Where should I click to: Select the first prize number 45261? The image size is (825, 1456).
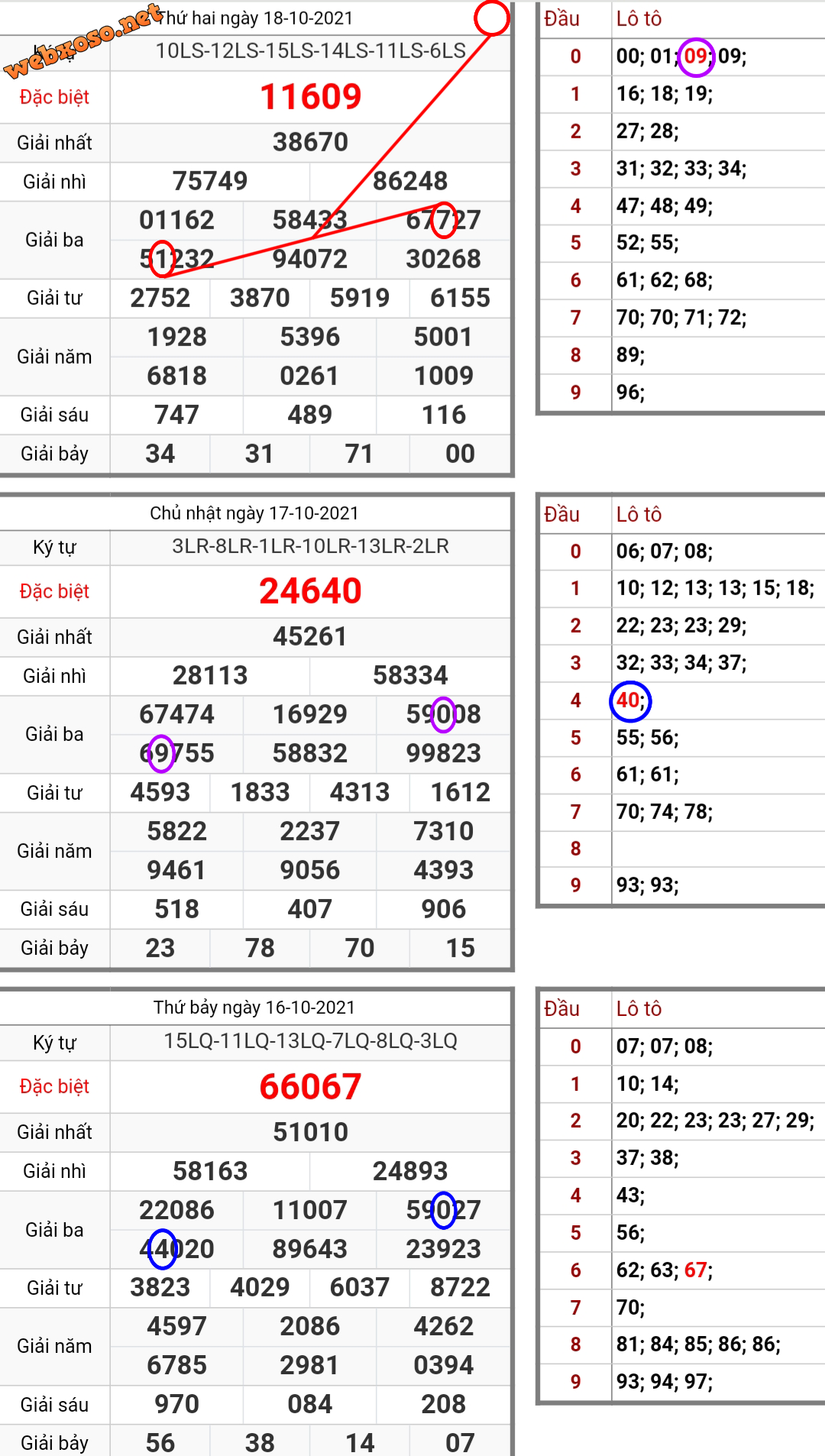click(310, 636)
